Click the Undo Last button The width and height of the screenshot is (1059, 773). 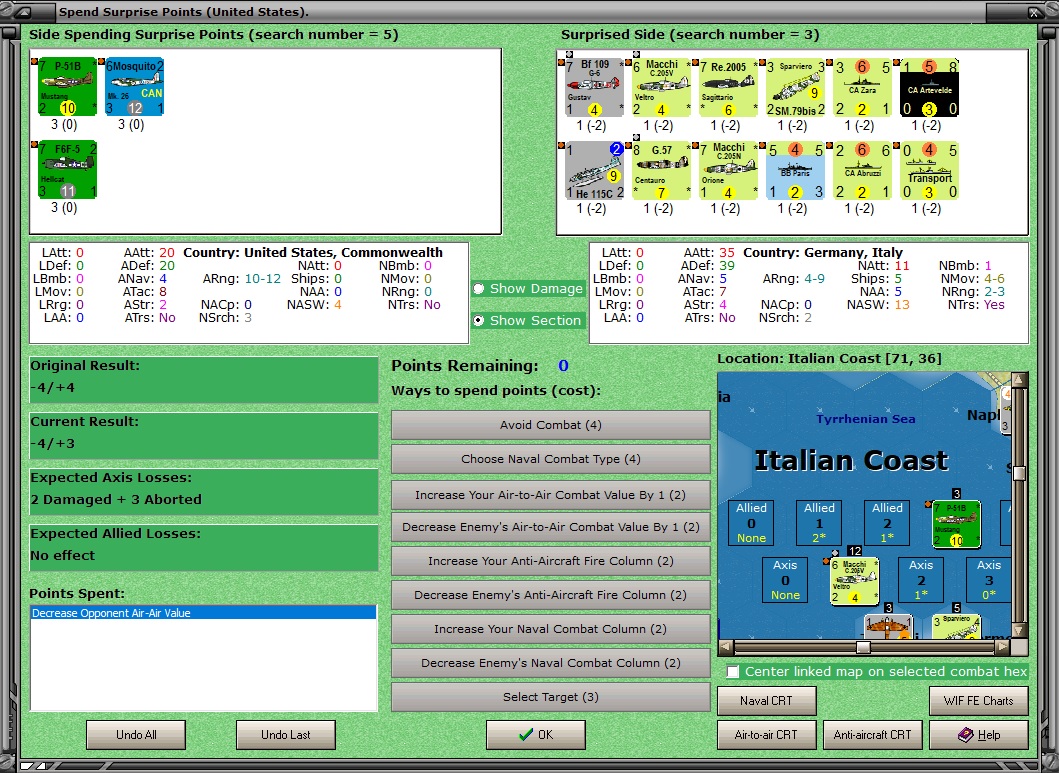286,735
